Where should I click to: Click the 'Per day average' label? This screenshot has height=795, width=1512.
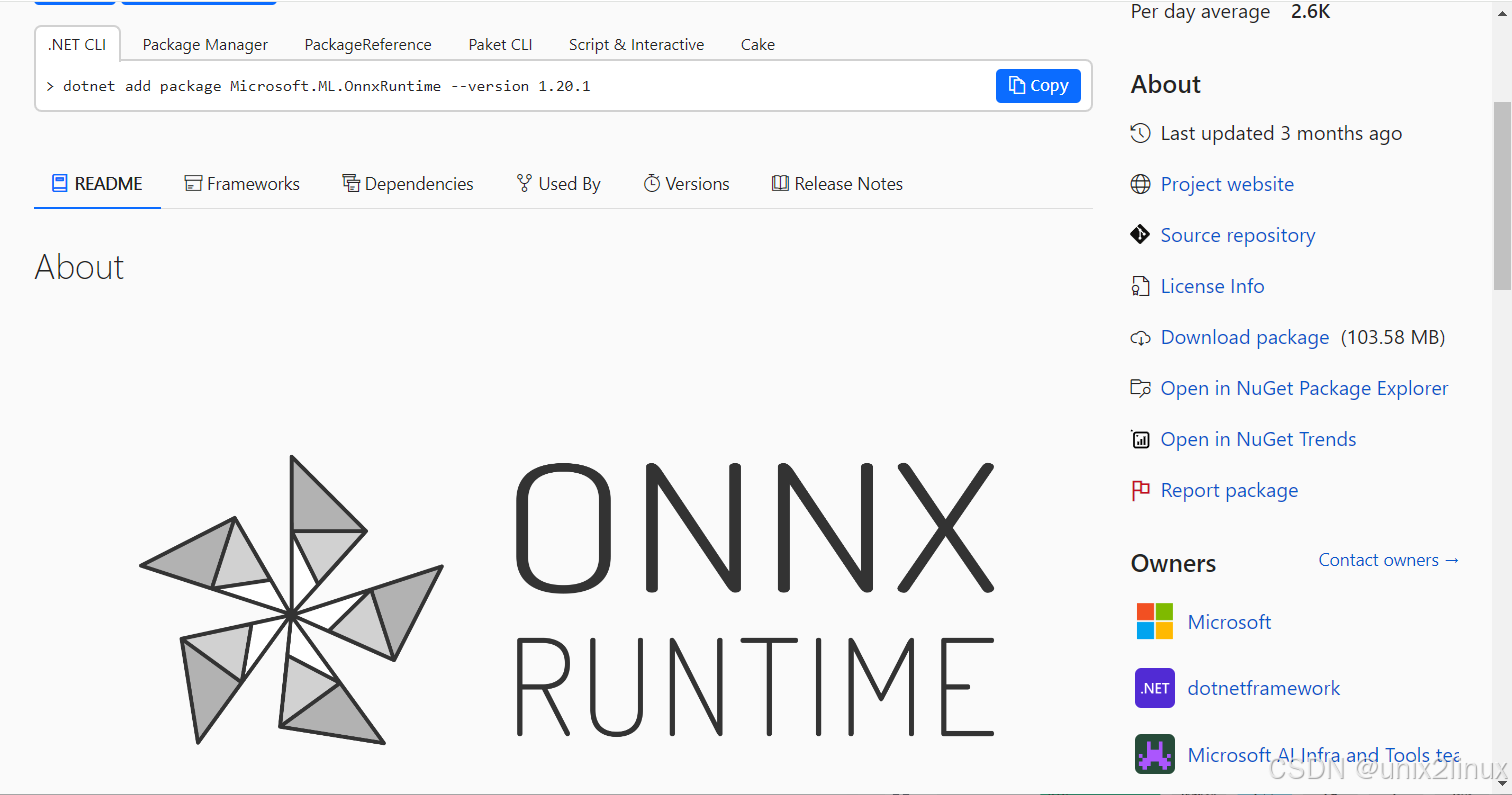1200,12
